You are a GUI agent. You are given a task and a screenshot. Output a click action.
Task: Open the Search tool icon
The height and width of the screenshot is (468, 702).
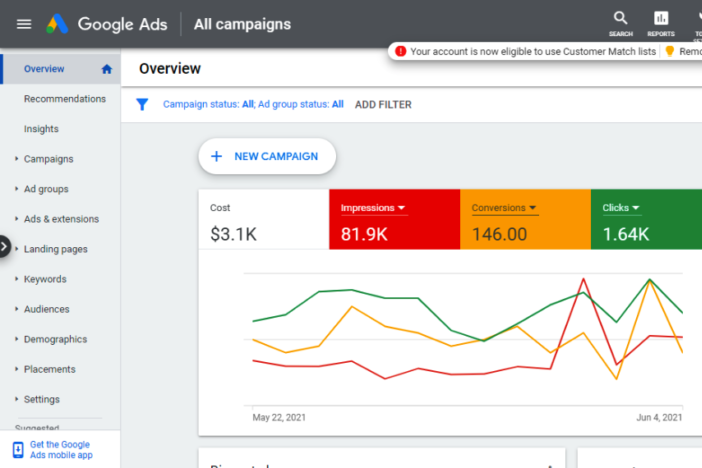[x=621, y=20]
